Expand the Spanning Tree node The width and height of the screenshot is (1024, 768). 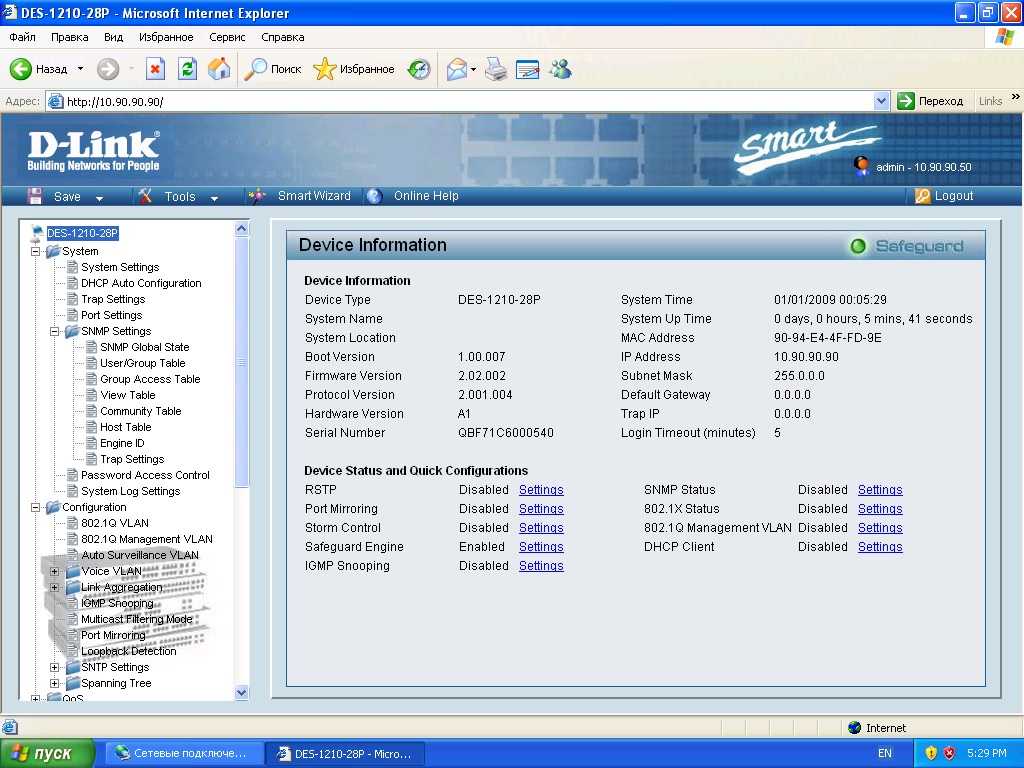click(55, 683)
